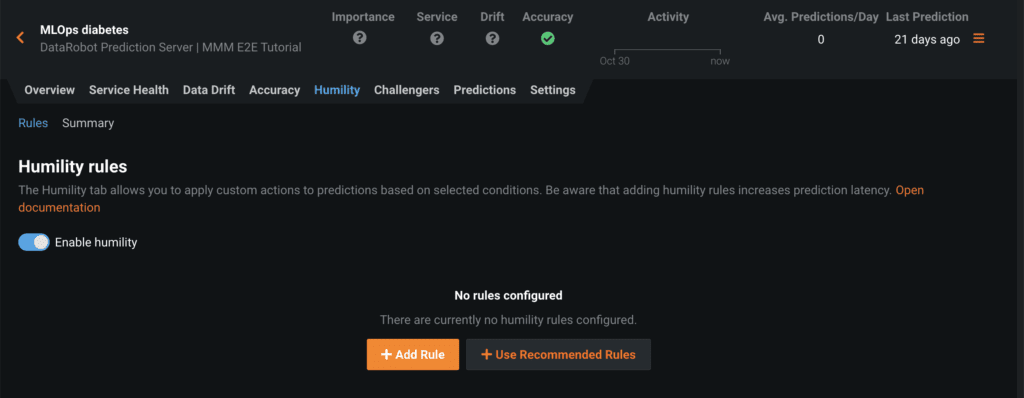
Task: Select the Summary sub-tab
Action: (88, 123)
